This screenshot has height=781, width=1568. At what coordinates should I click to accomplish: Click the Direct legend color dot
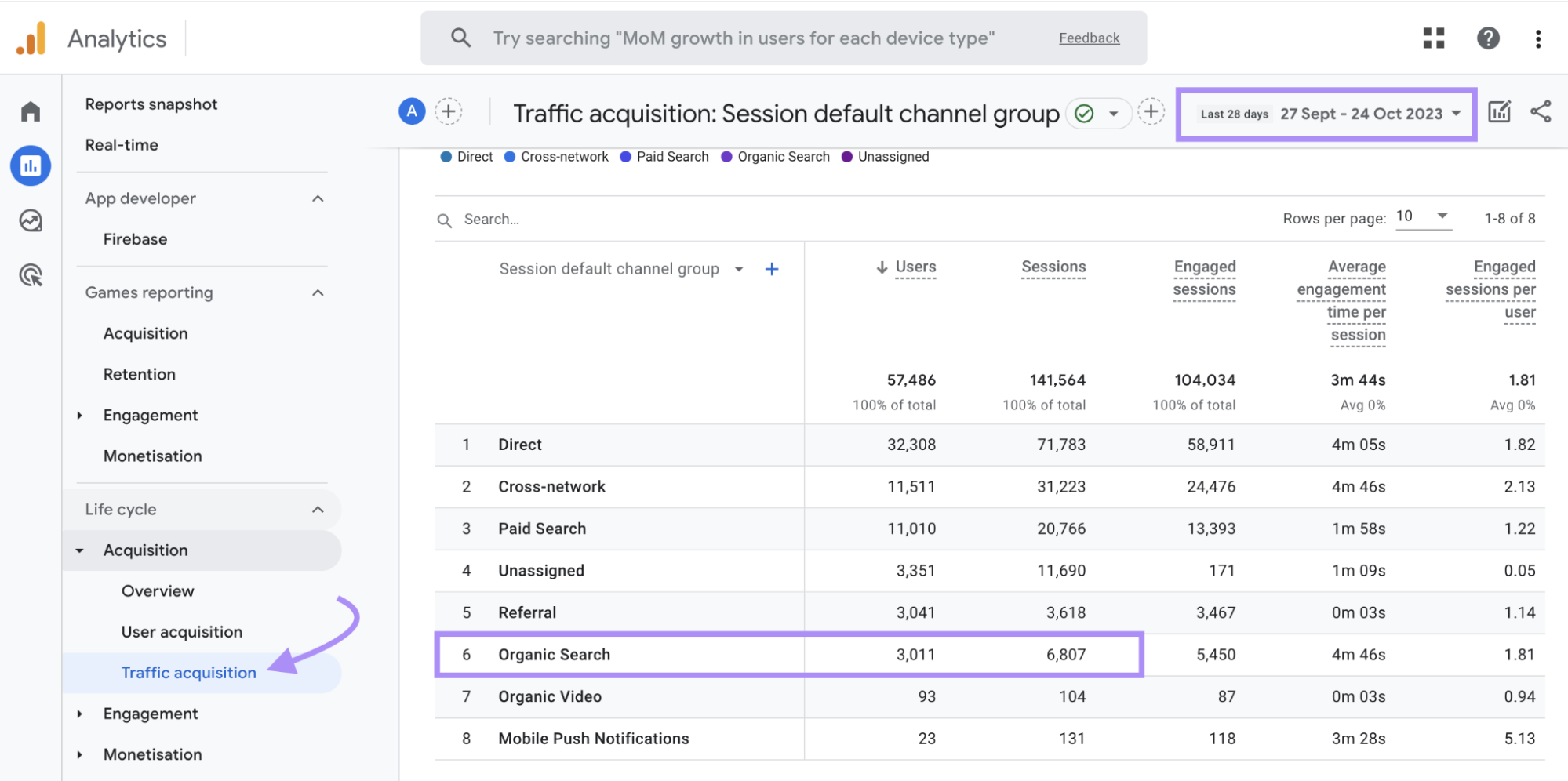click(446, 157)
